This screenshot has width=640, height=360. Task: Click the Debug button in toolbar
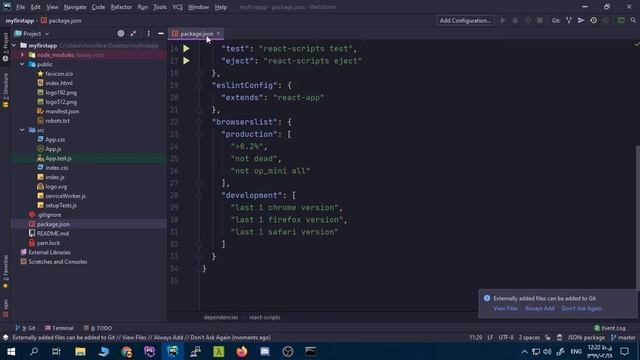coord(515,20)
